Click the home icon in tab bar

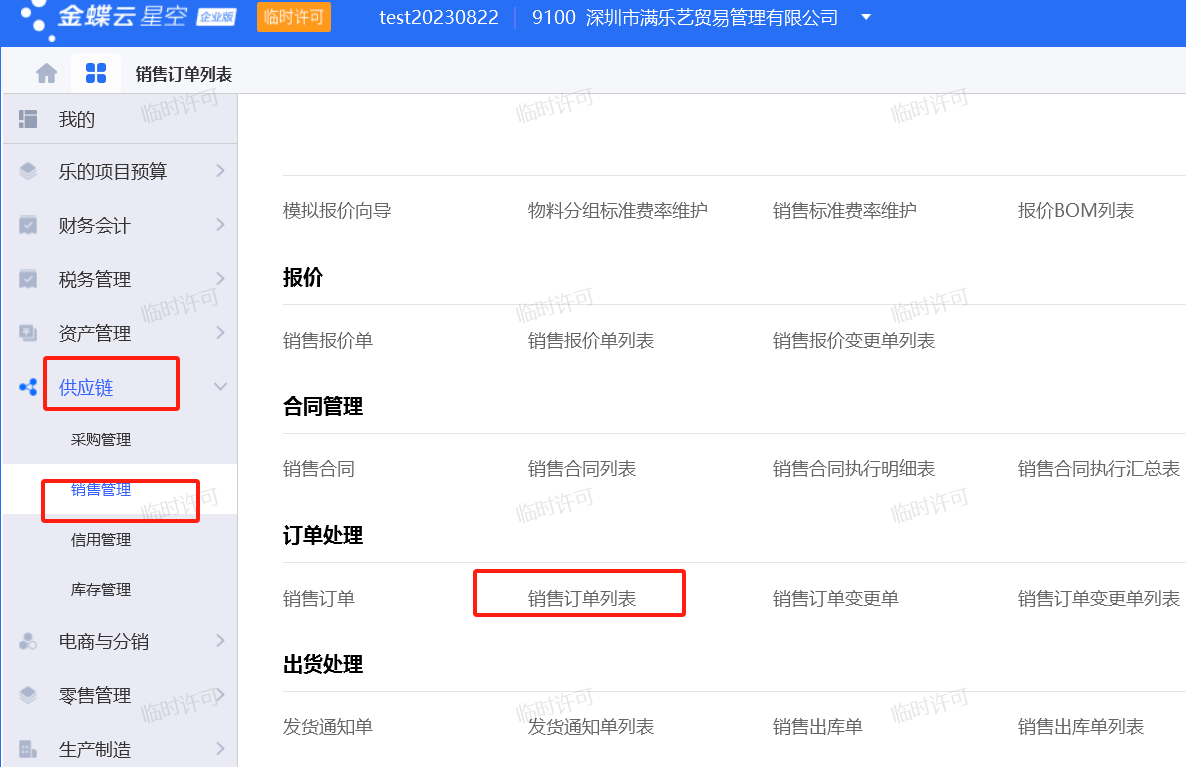[46, 73]
